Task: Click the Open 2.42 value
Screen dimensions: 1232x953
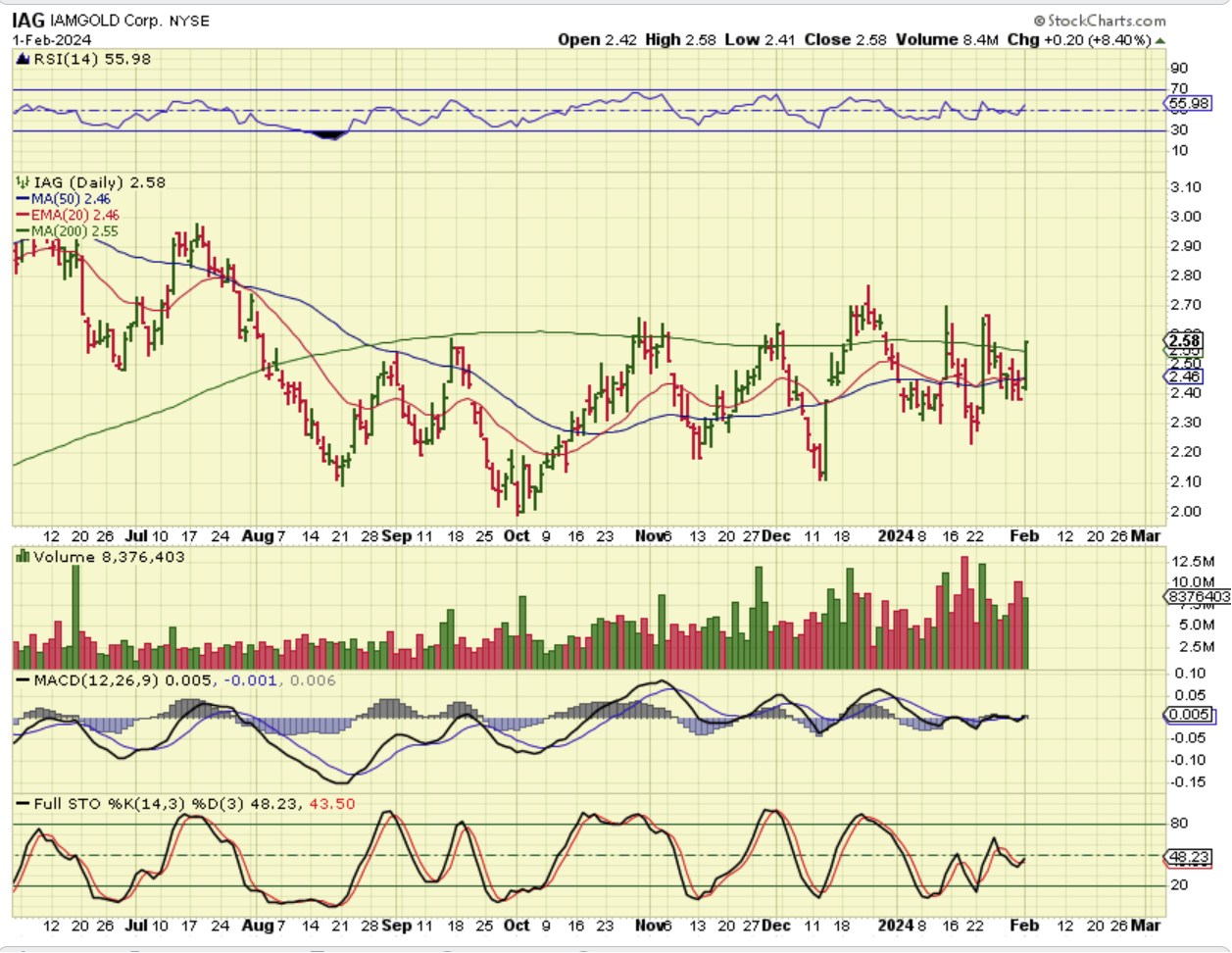Action: click(x=598, y=39)
